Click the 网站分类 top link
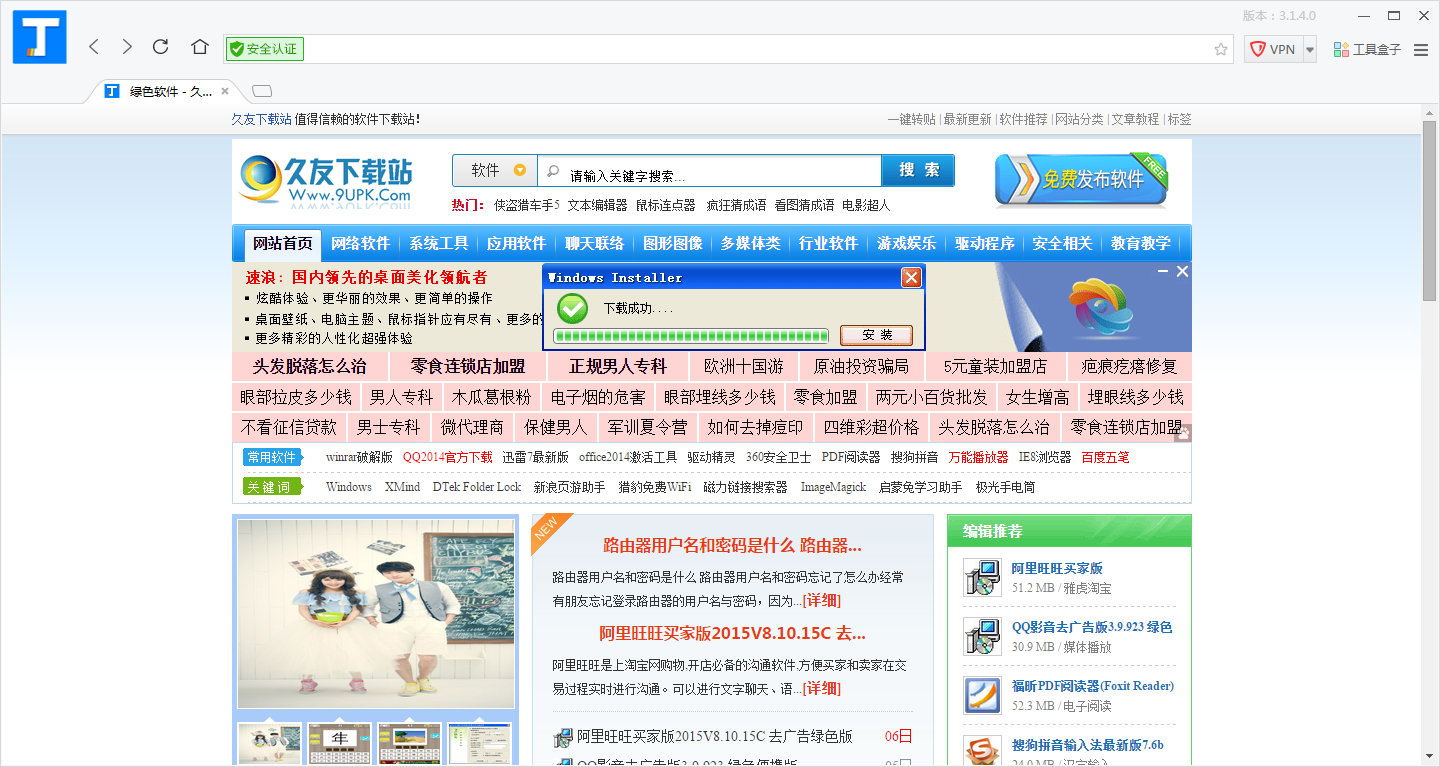 (1079, 119)
